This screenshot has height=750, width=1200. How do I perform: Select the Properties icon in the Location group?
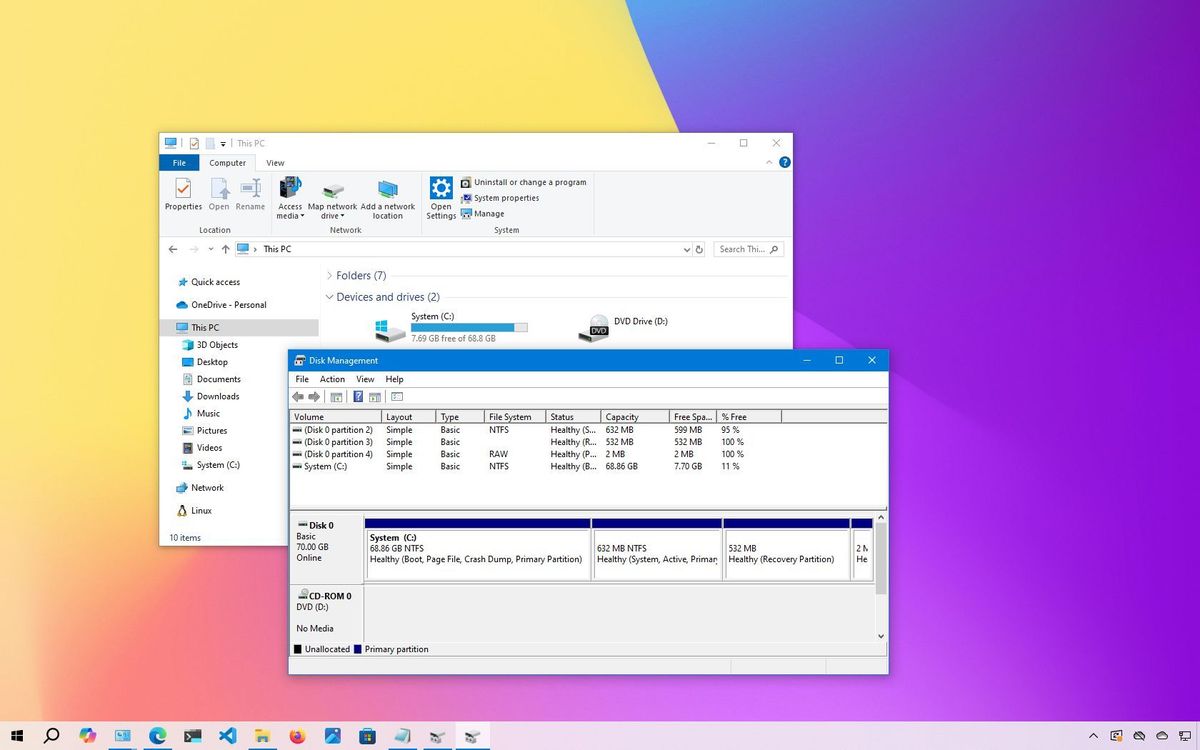click(x=183, y=190)
